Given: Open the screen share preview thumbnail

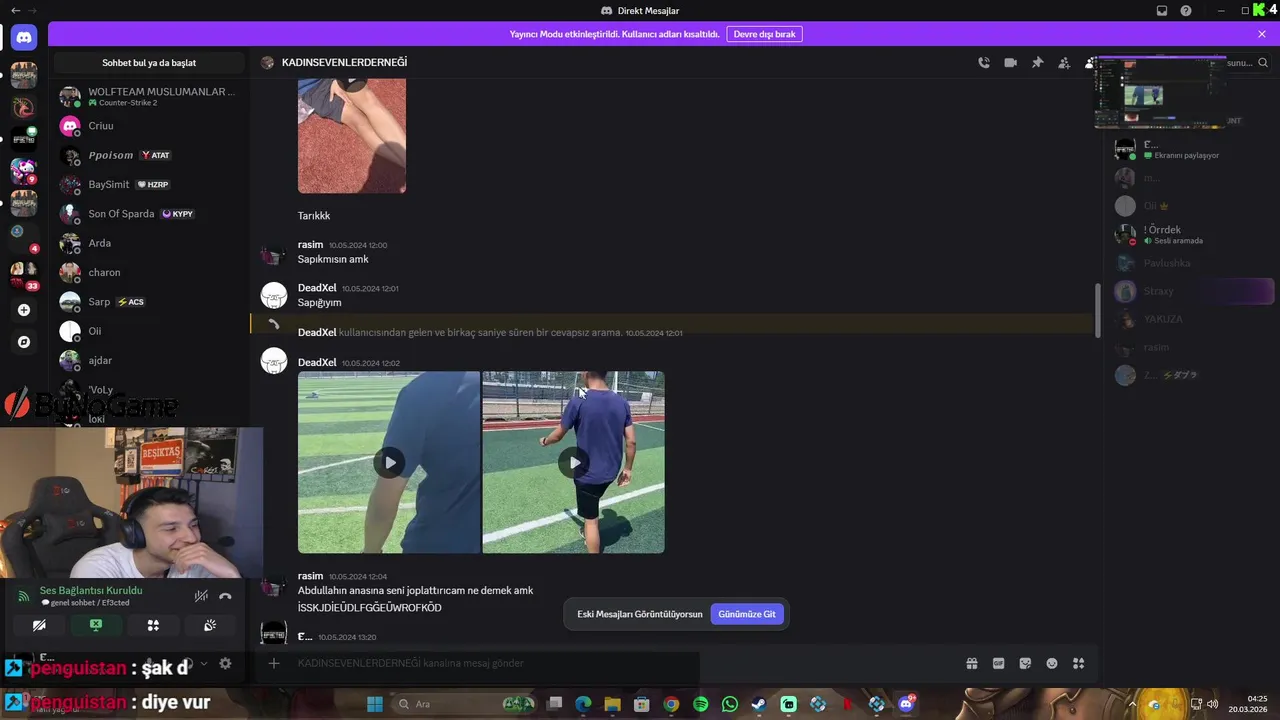Looking at the screenshot, I should point(1161,93).
